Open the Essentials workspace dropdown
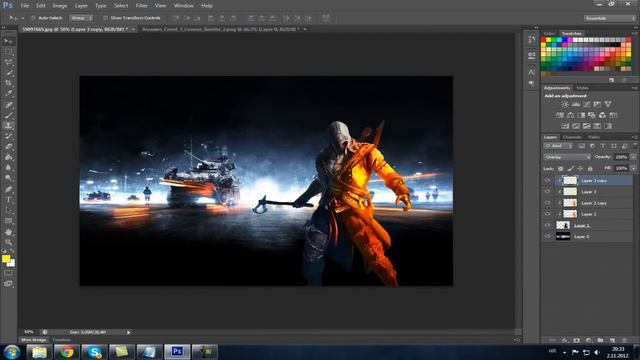The height and width of the screenshot is (360, 640). pos(610,18)
